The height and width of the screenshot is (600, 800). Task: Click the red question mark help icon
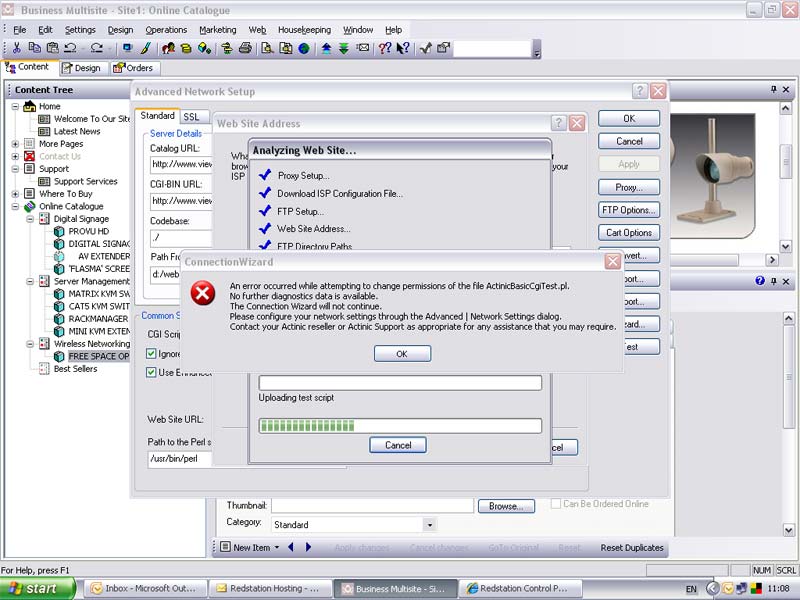(385, 48)
